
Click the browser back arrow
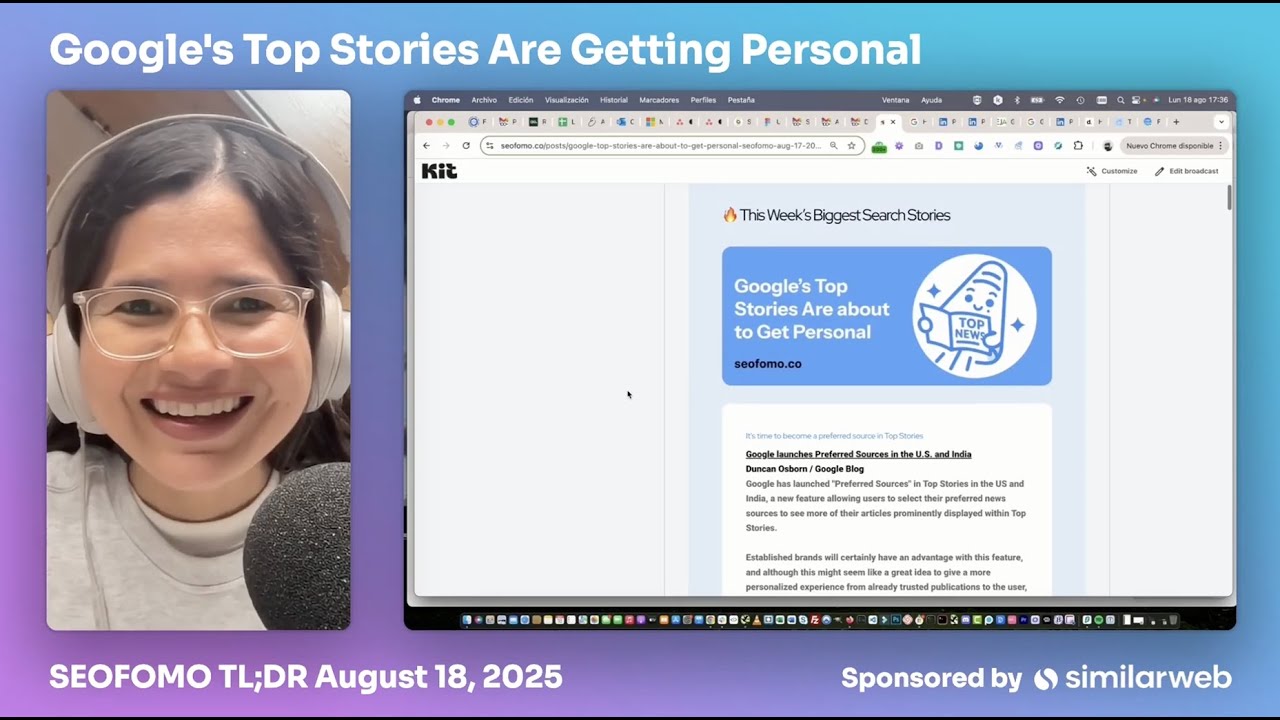426,146
